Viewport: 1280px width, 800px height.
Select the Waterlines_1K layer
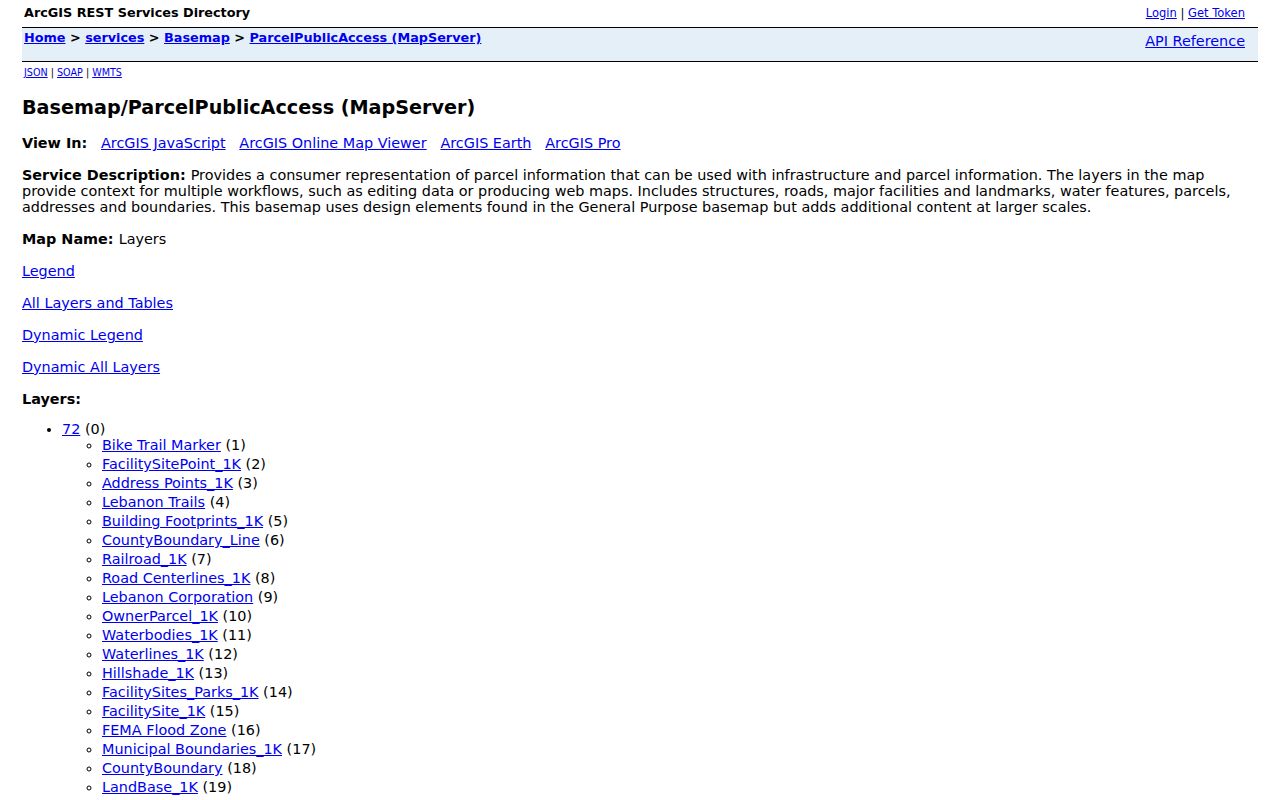pyautogui.click(x=153, y=654)
